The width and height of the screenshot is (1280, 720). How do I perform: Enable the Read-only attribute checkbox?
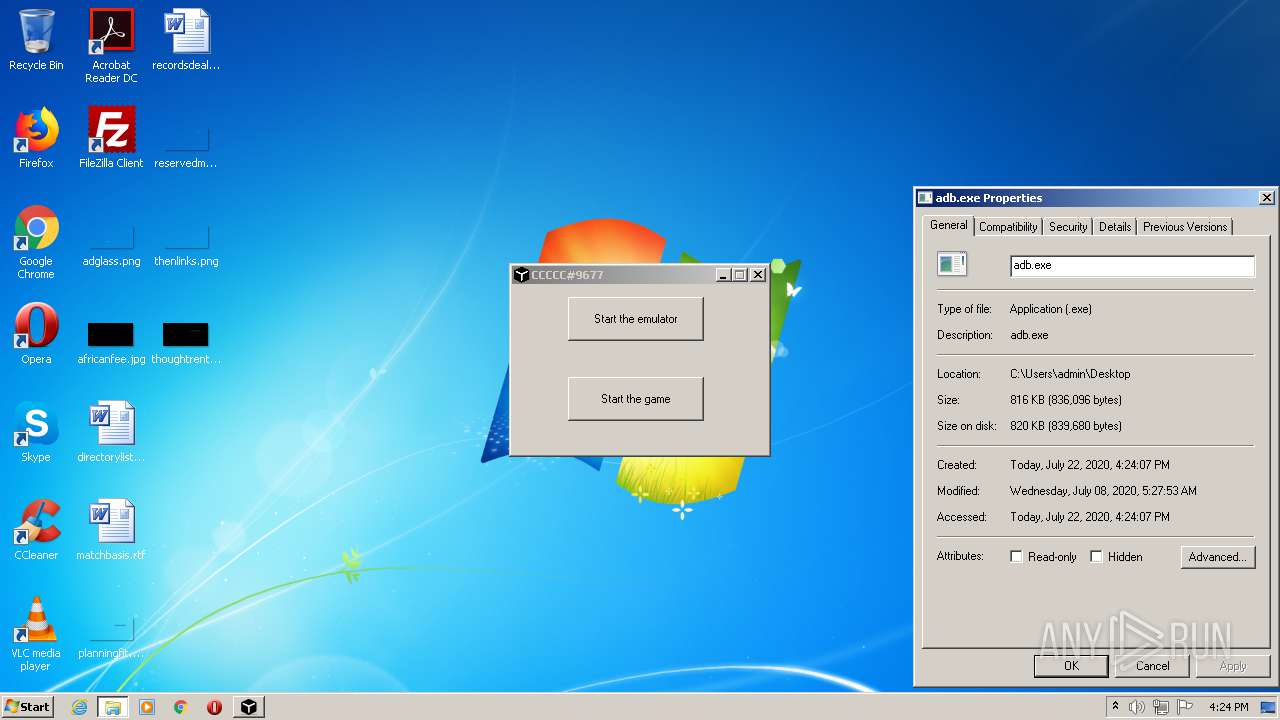[1016, 557]
